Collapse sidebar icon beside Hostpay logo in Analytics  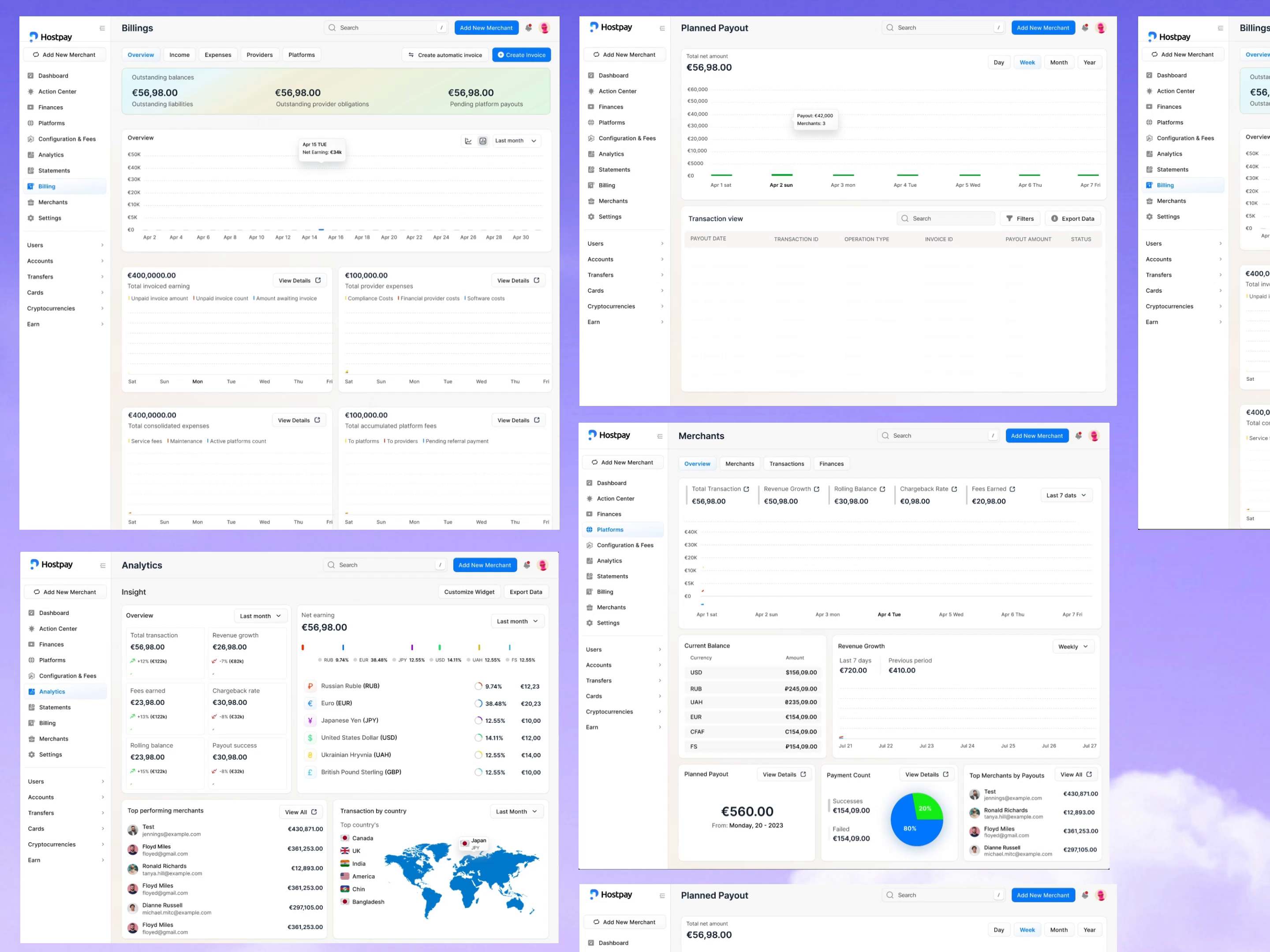pos(103,566)
